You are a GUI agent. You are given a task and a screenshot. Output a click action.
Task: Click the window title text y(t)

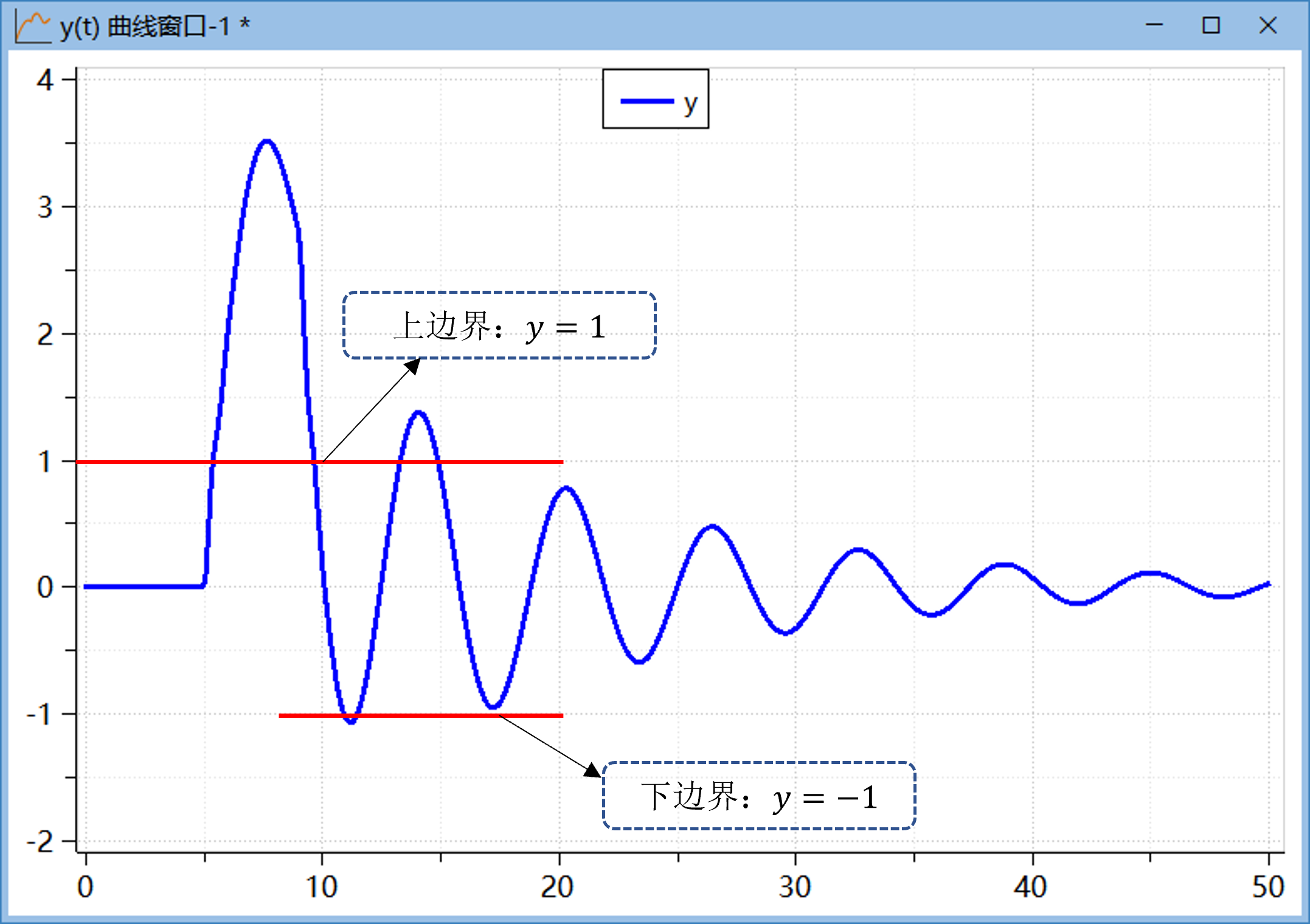coord(79,27)
